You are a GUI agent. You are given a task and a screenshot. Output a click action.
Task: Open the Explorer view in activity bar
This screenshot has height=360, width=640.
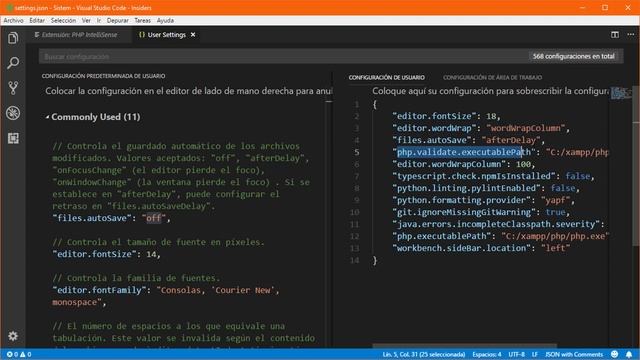(x=13, y=38)
